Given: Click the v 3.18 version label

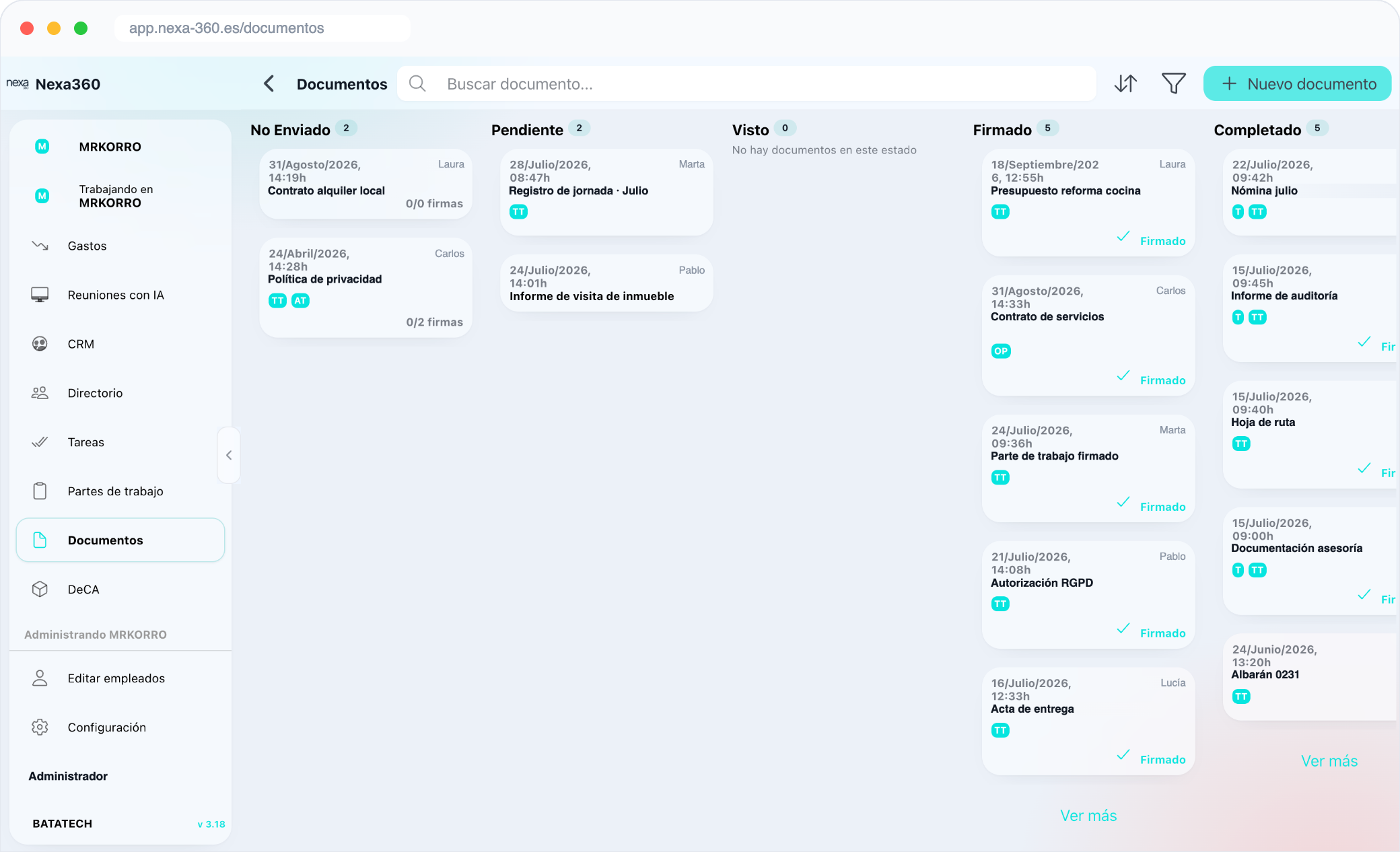Looking at the screenshot, I should tap(211, 824).
